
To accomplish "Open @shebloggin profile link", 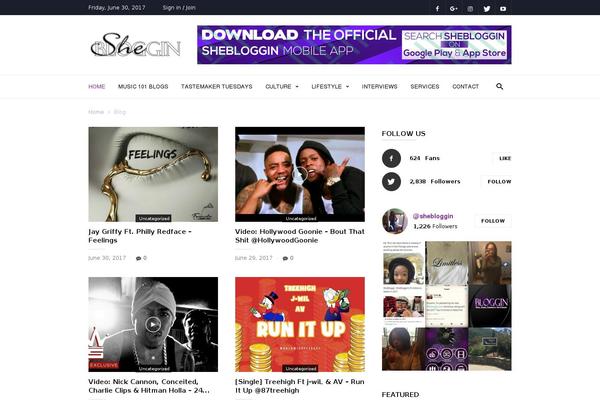I will click(433, 216).
